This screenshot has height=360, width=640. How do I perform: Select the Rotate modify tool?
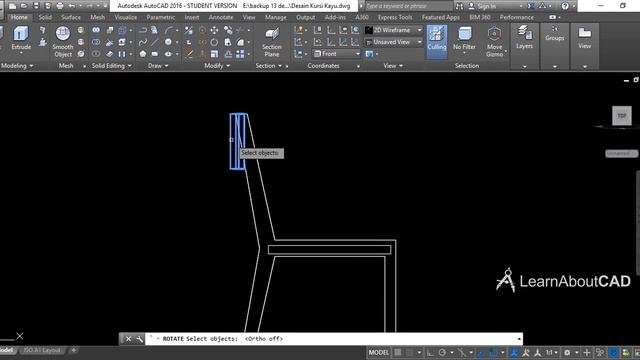(214, 42)
